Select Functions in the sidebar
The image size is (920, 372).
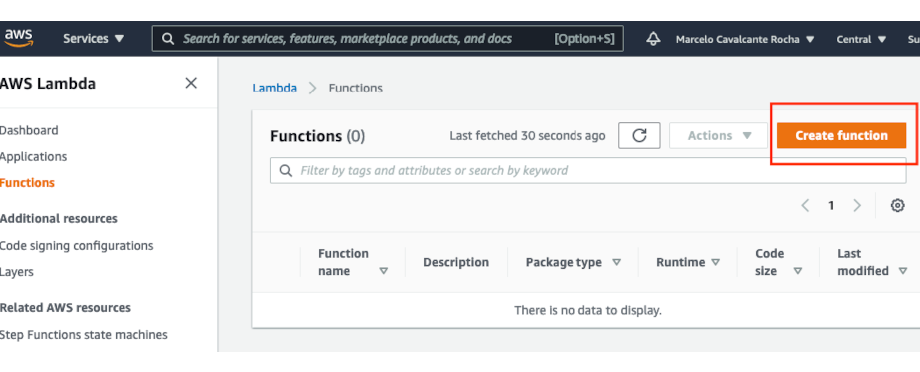(x=27, y=183)
